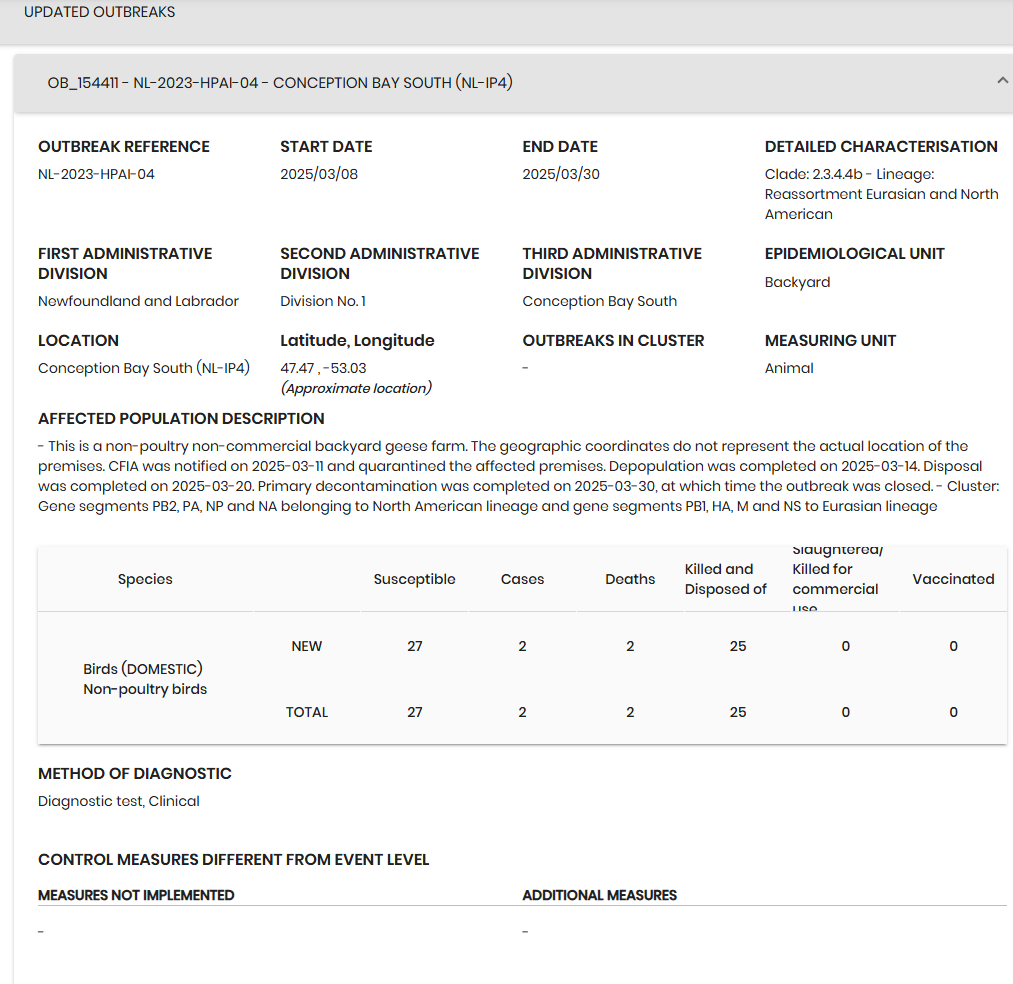Click Birds (DOMESTIC) Non-poultry birds species cell
Viewport: 1013px width, 984px height.
145,679
